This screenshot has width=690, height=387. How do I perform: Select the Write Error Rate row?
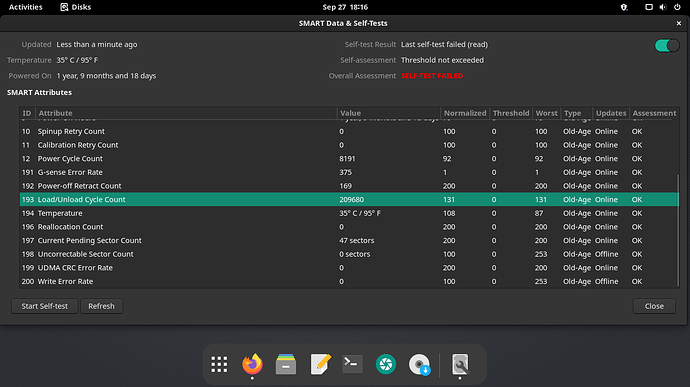tap(349, 281)
